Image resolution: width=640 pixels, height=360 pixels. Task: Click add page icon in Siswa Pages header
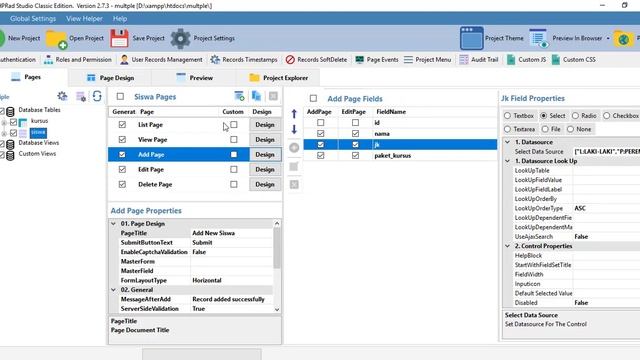(240, 96)
